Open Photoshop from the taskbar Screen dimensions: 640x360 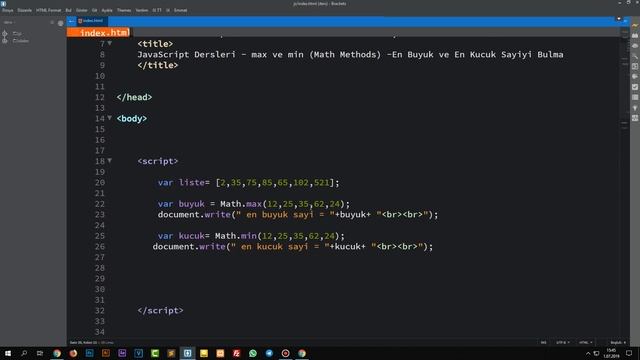click(x=89, y=353)
